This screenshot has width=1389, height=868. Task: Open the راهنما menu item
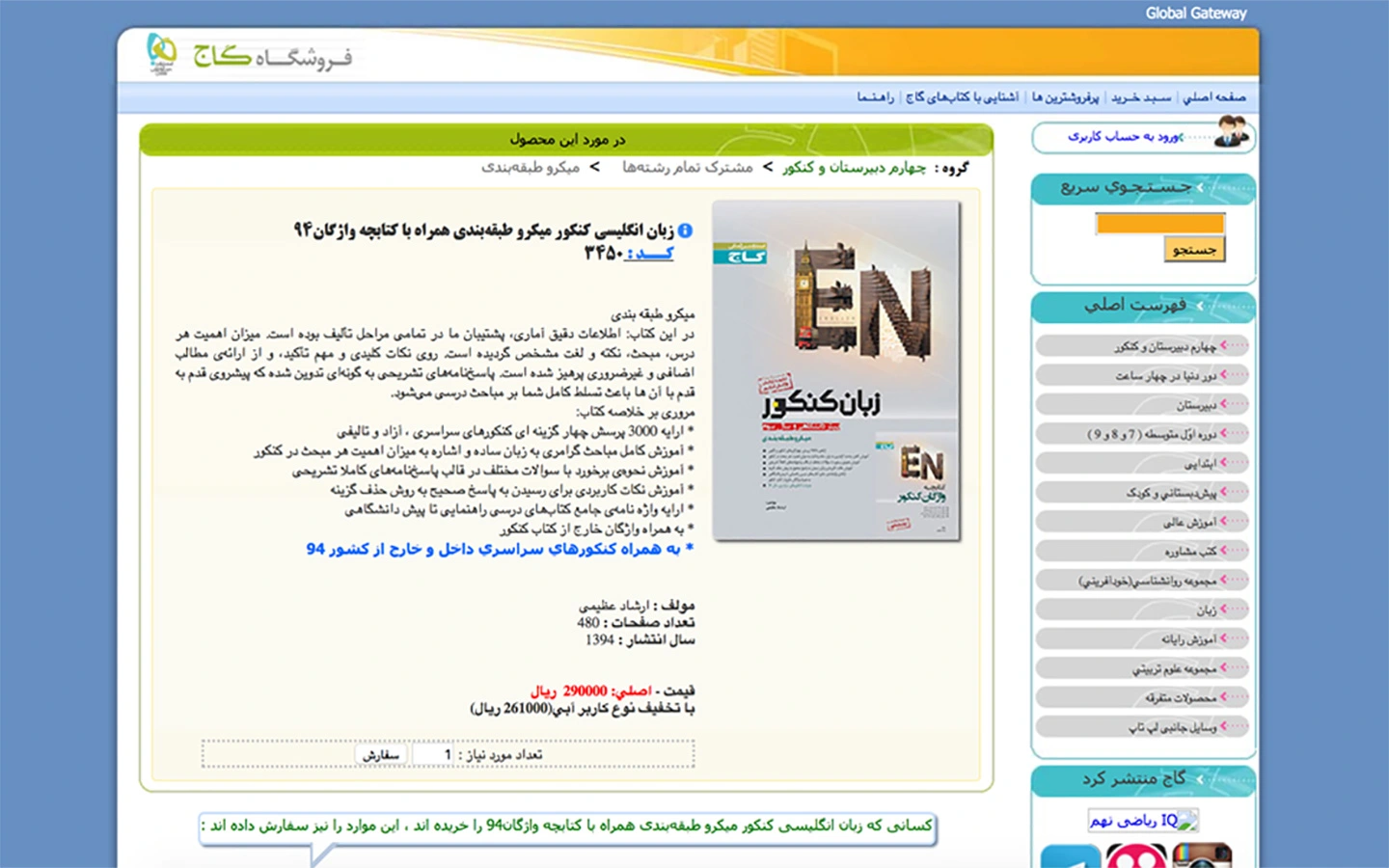[876, 97]
